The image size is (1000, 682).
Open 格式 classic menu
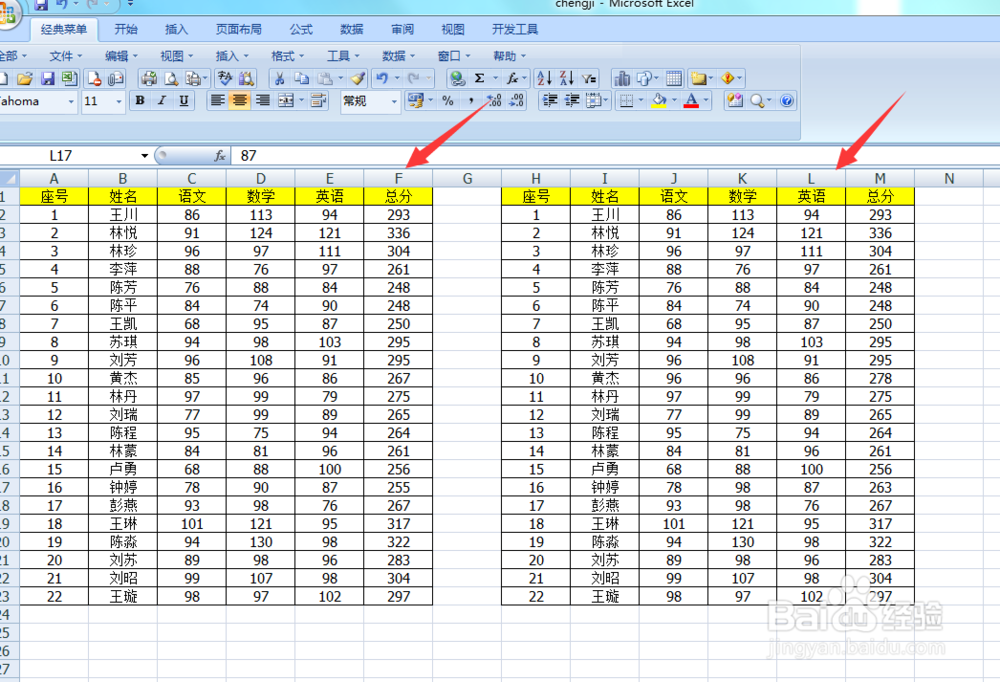tap(287, 56)
